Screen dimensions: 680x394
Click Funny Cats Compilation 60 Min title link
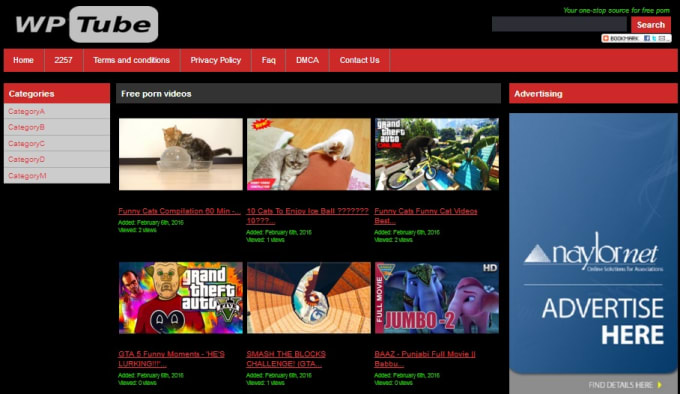click(x=179, y=211)
